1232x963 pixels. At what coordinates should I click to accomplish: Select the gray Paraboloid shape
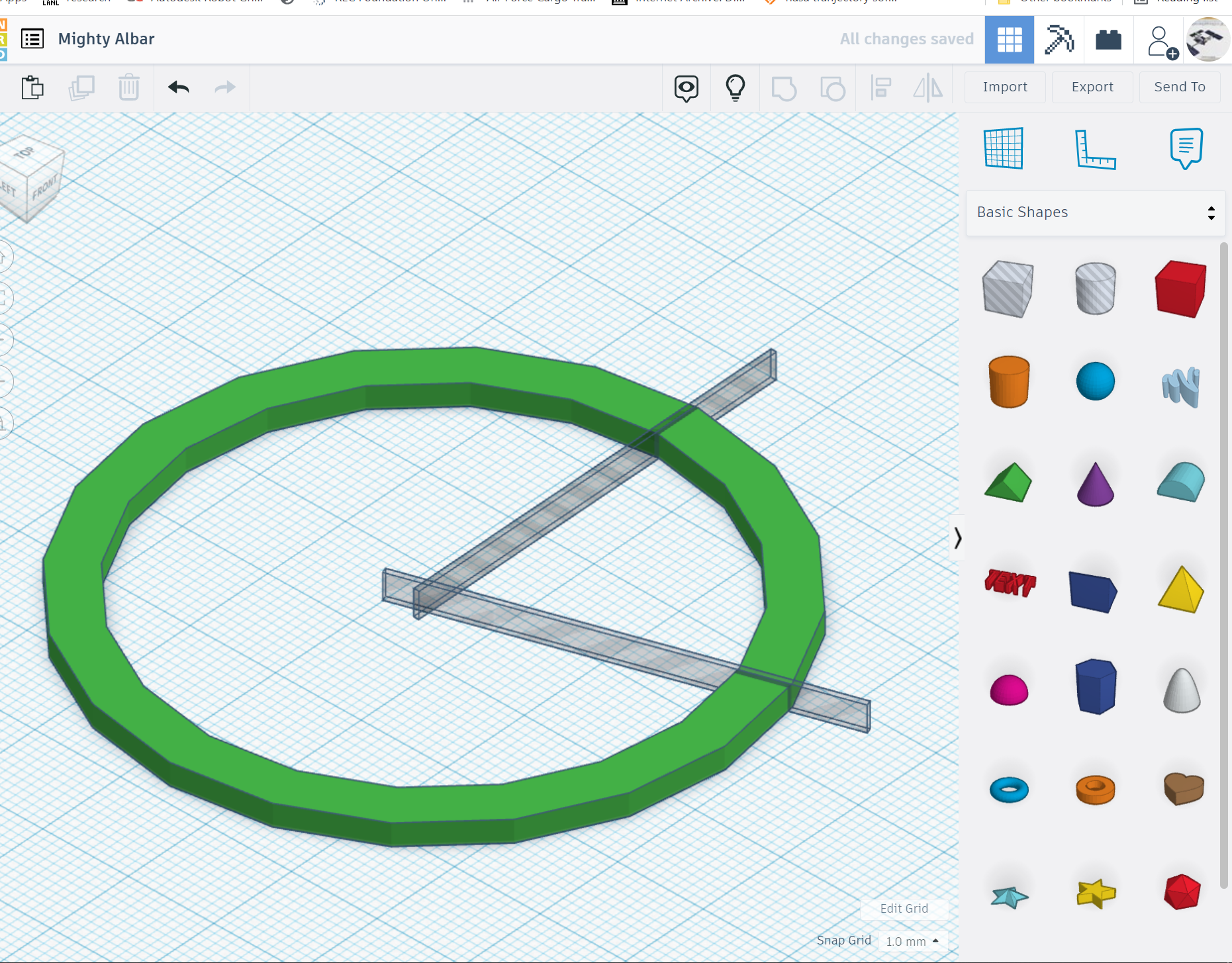pyautogui.click(x=1182, y=690)
